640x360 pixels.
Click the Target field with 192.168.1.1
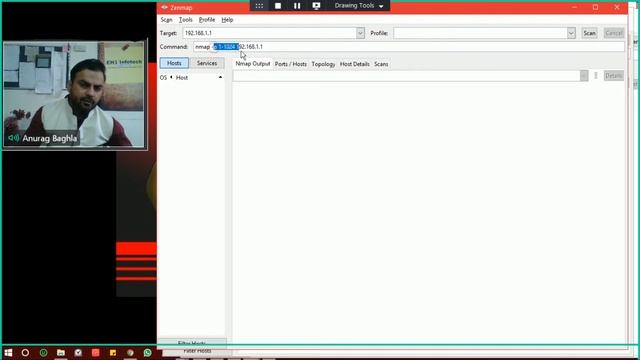pos(269,33)
